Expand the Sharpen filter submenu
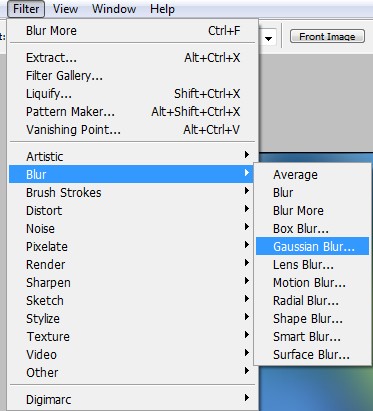 click(131, 282)
